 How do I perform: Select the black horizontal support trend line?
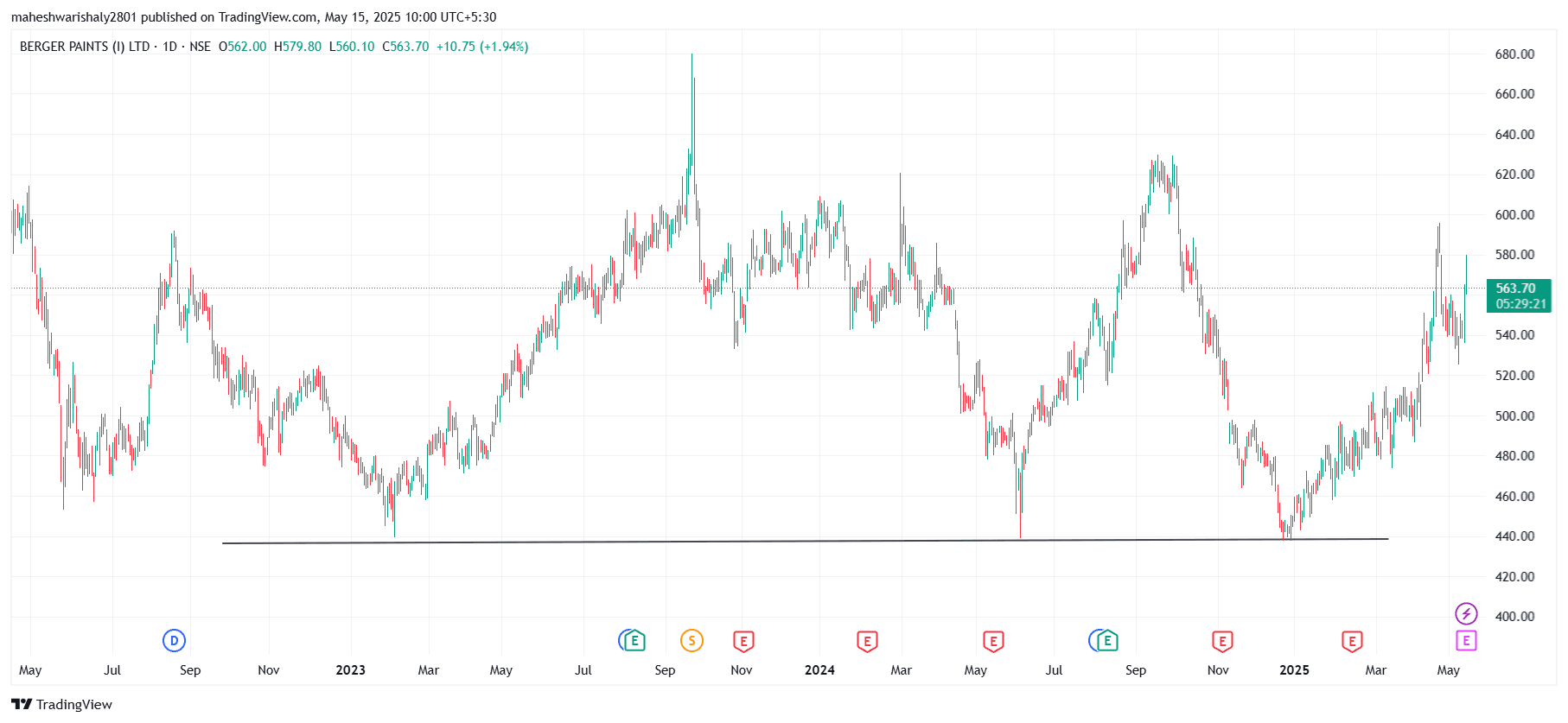pyautogui.click(x=805, y=541)
